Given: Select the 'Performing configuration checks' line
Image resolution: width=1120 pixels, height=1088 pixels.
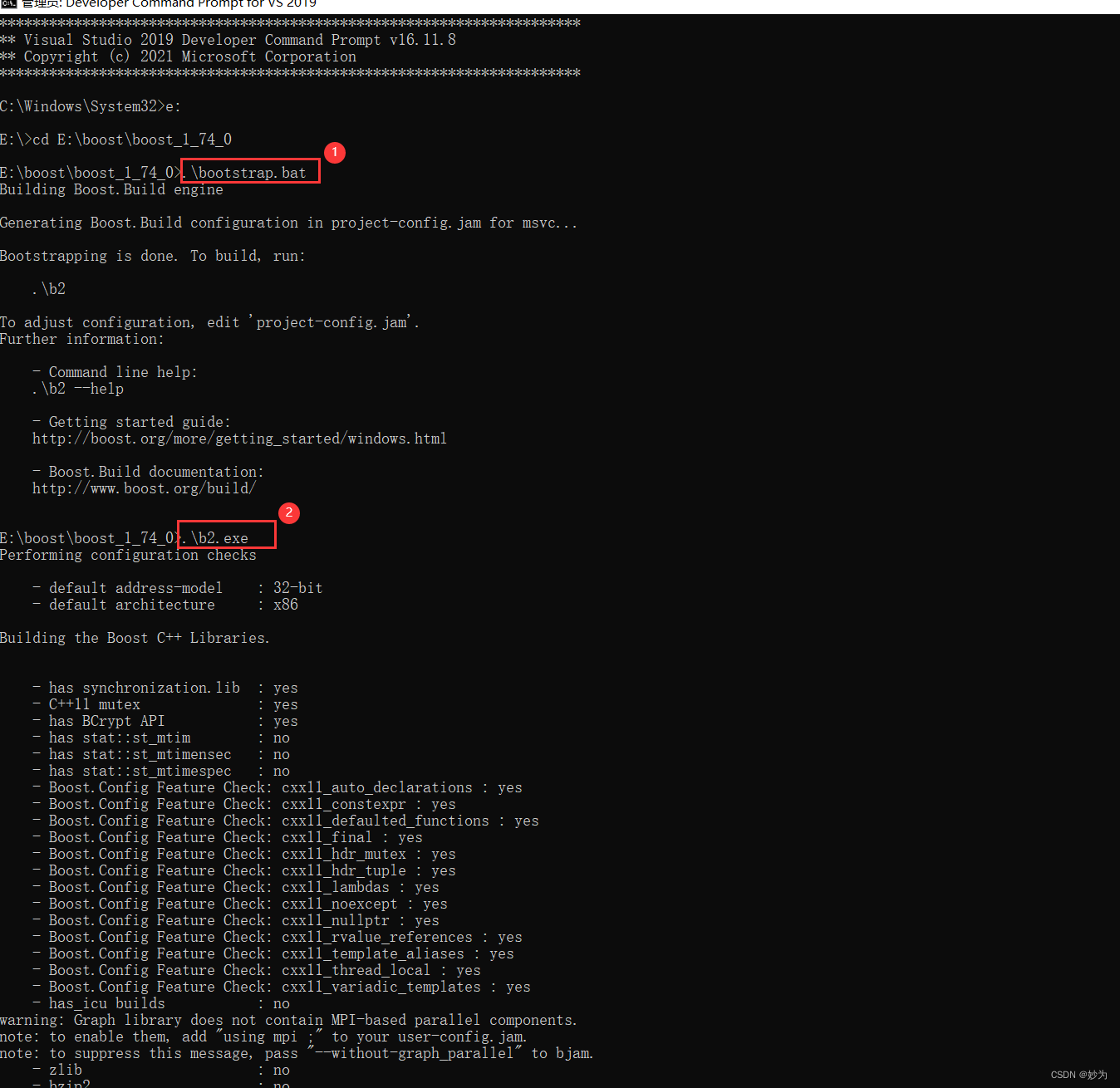Looking at the screenshot, I should pyautogui.click(x=128, y=555).
